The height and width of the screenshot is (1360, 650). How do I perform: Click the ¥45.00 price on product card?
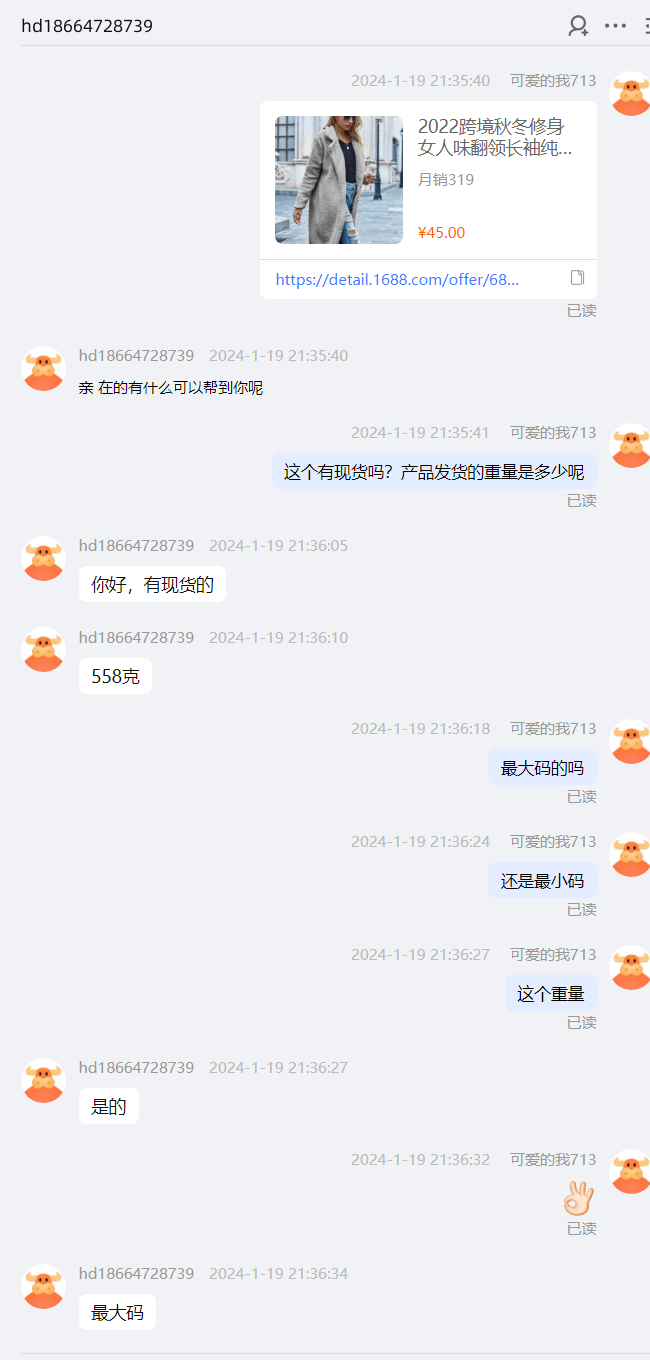441,233
